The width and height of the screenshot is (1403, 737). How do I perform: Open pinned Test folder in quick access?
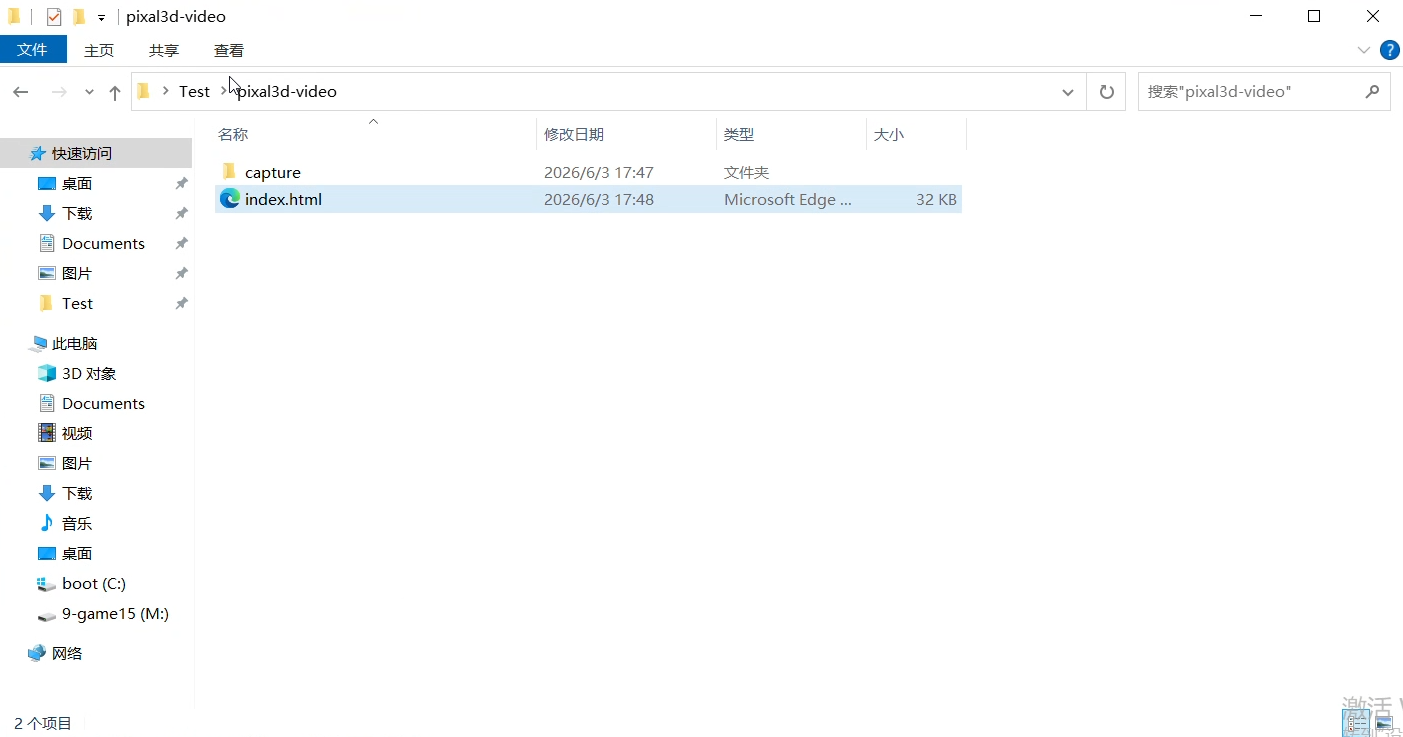(77, 303)
